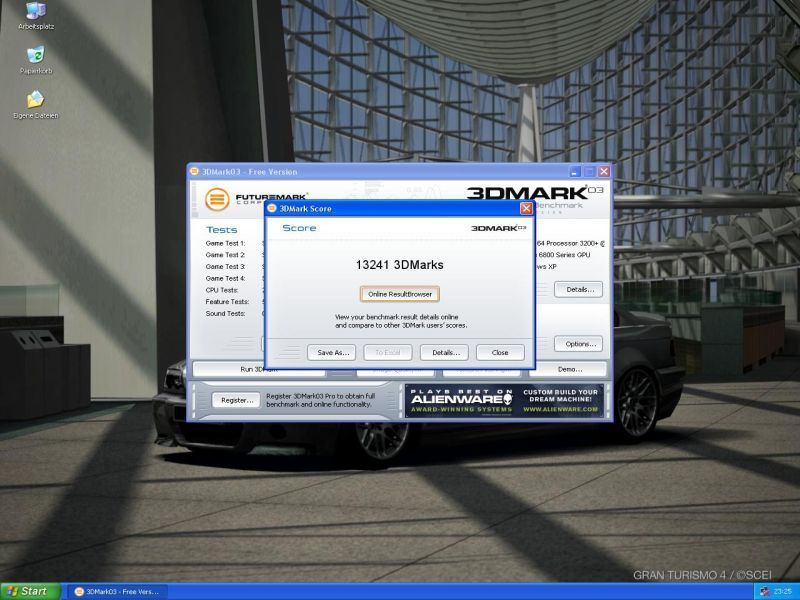The width and height of the screenshot is (800, 600).
Task: Click the Alienware advertisement banner
Action: (x=504, y=401)
